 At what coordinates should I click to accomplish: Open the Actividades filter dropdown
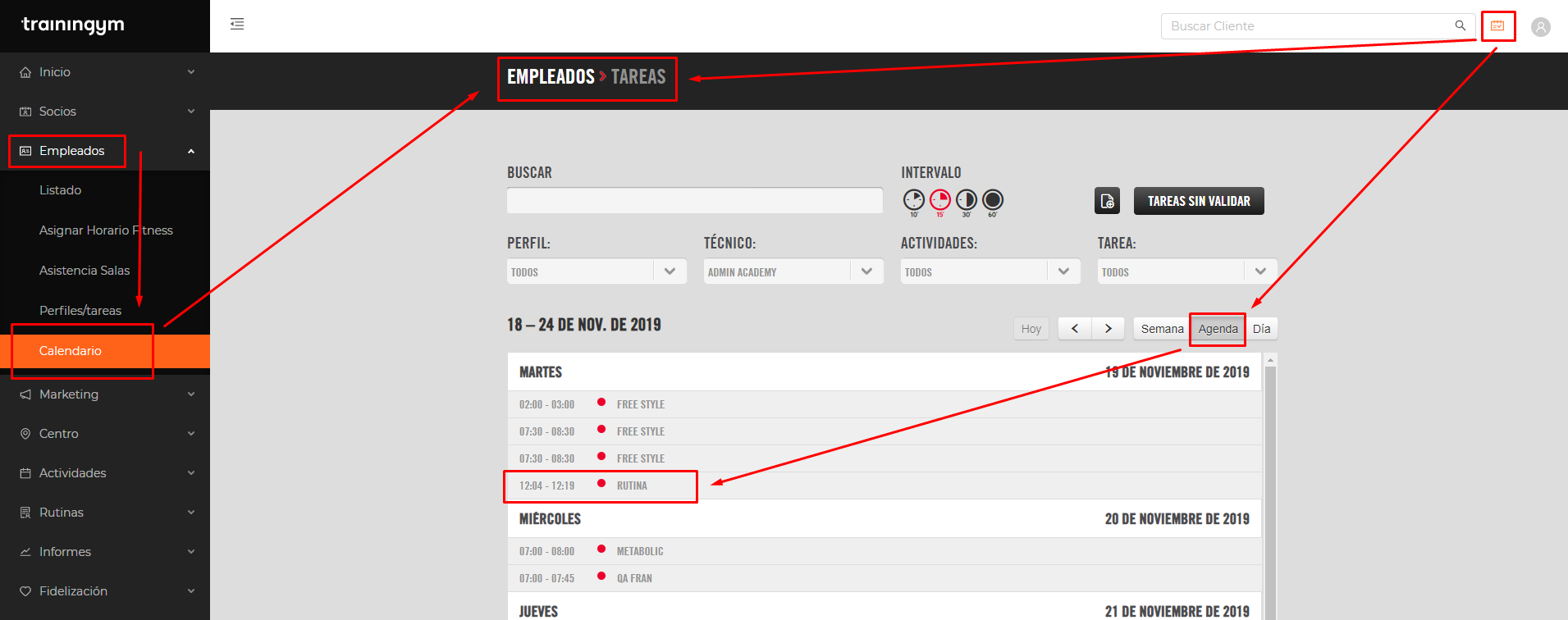(990, 271)
